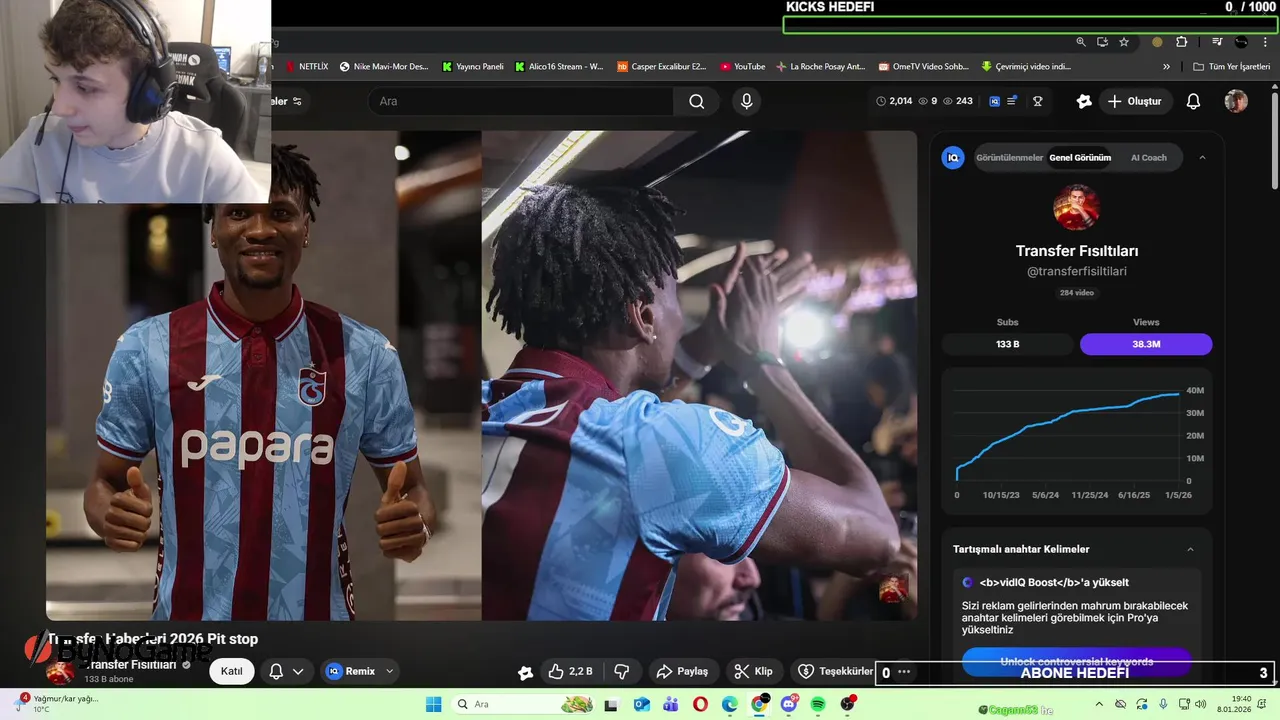The image size is (1280, 720).
Task: Expand the Remix dropdown chevron
Action: tap(390, 671)
